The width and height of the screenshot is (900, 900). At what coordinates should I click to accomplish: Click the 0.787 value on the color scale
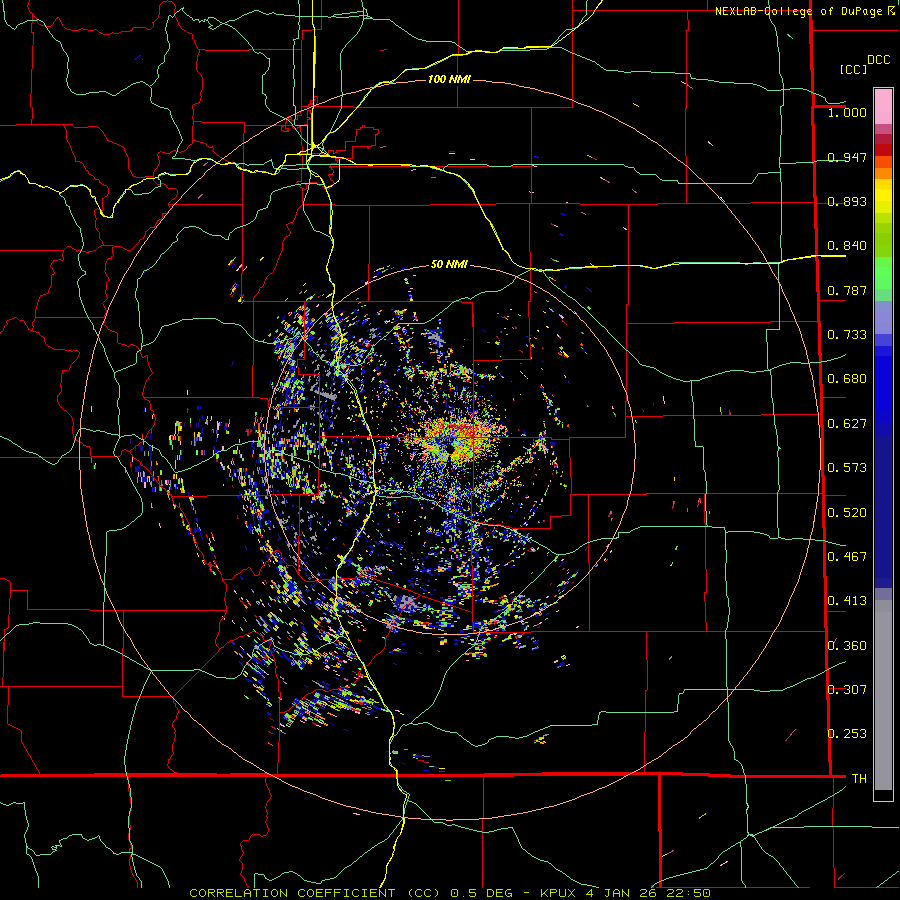(847, 290)
